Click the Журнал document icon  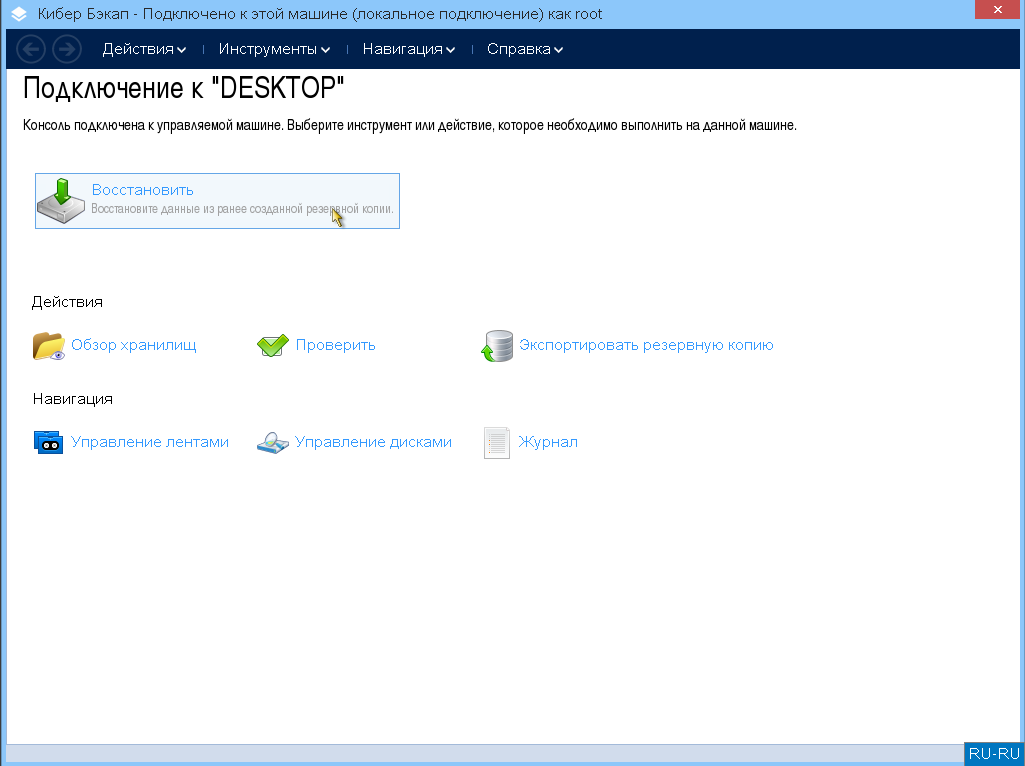pyautogui.click(x=497, y=442)
